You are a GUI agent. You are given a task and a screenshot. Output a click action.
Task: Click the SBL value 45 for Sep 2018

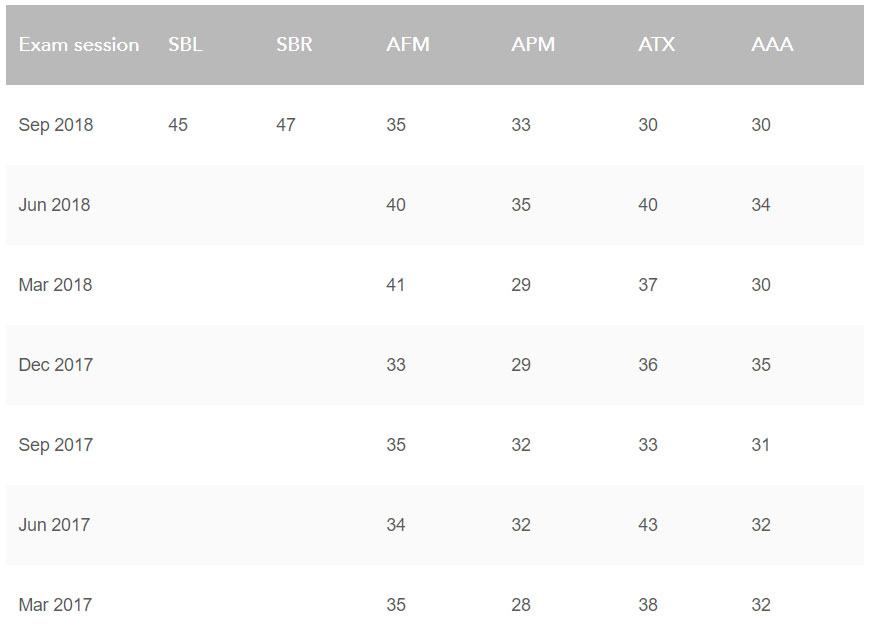[178, 125]
